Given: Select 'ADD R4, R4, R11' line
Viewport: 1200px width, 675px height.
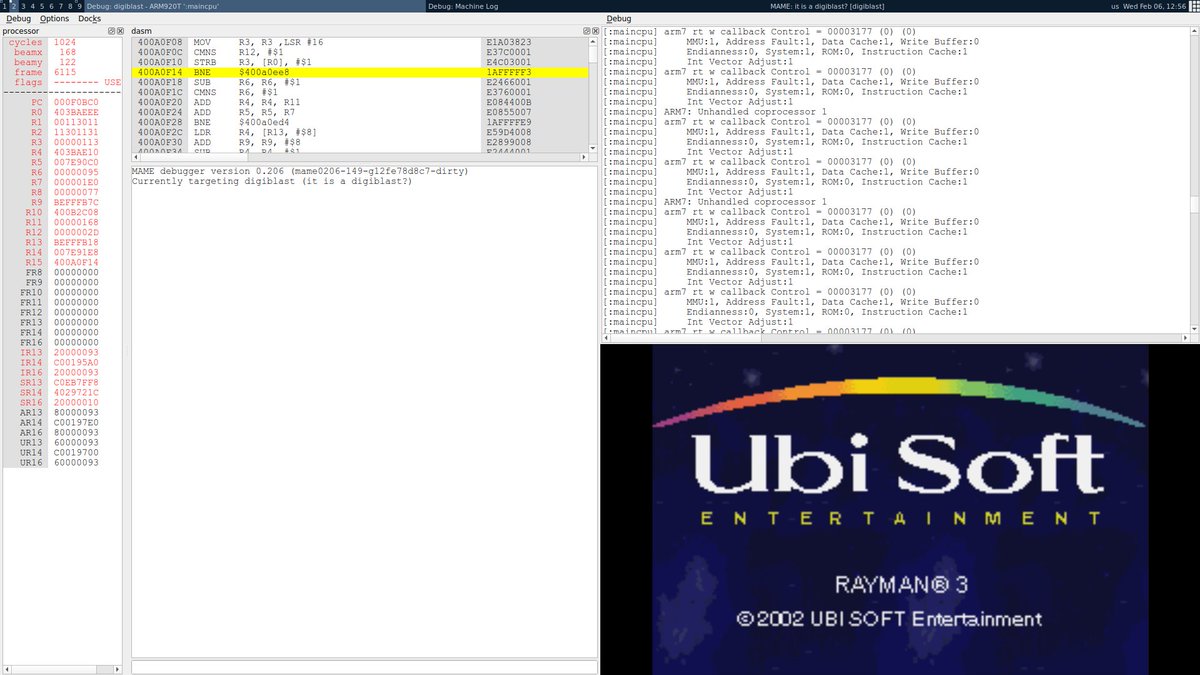Looking at the screenshot, I should point(360,103).
